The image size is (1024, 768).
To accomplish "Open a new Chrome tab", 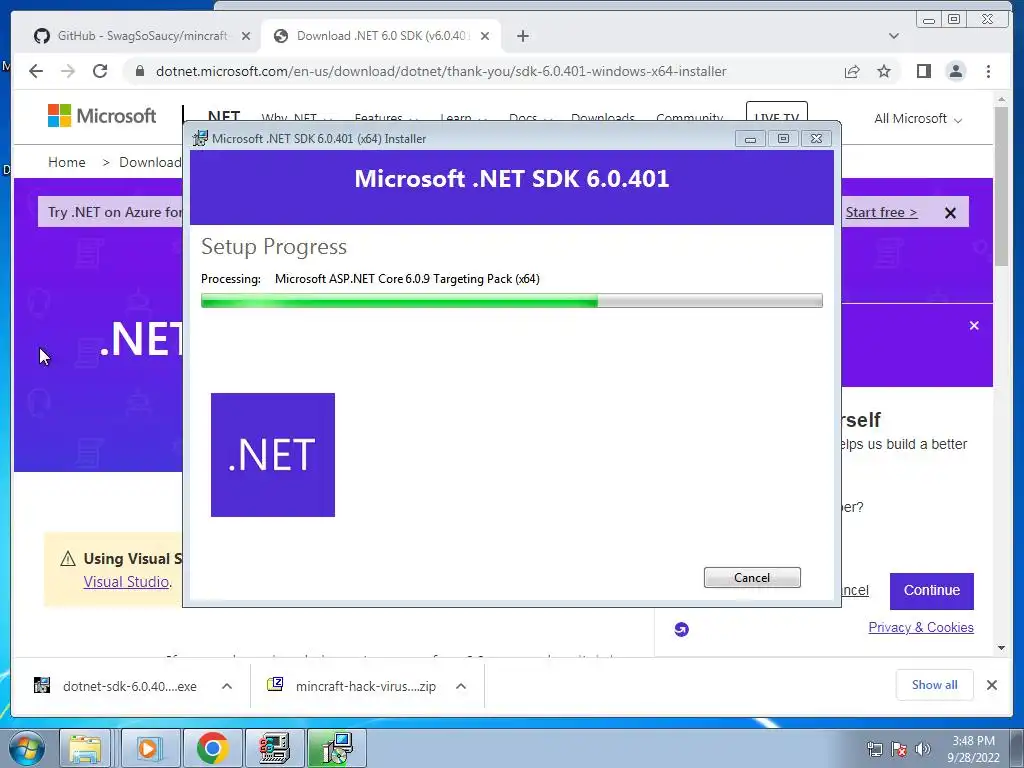I will (522, 36).
